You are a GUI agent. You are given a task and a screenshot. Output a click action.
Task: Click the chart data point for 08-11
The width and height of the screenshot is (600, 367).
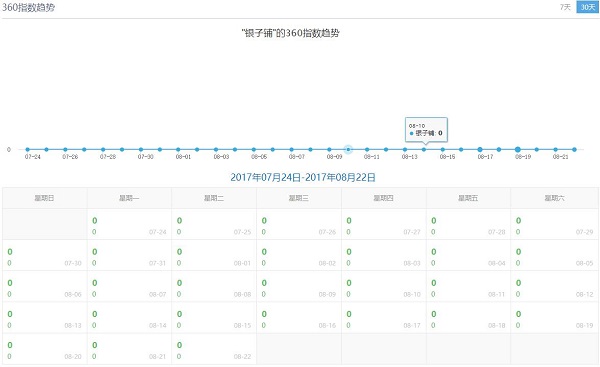pyautogui.click(x=367, y=150)
